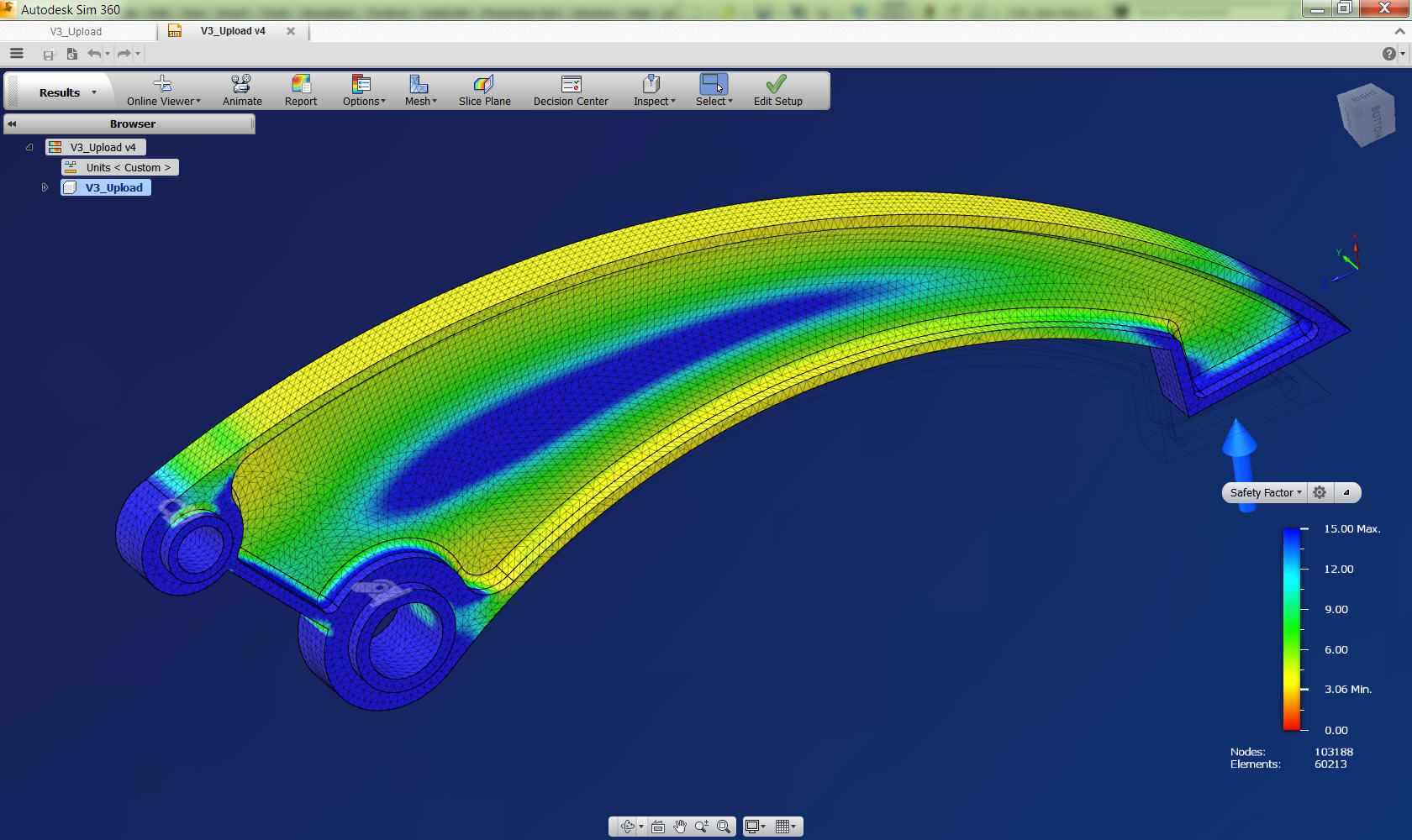Undo the last action
1412x840 pixels.
click(x=94, y=55)
